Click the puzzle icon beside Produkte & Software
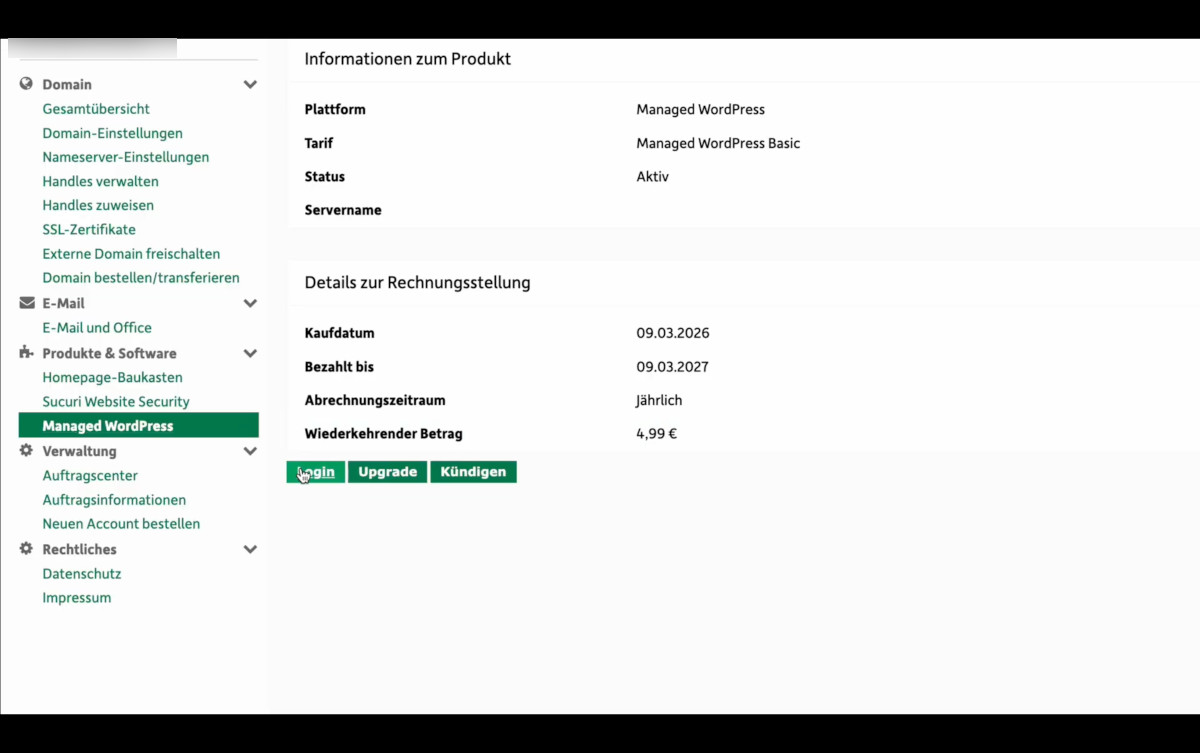Viewport: 1200px width, 753px height. (26, 353)
